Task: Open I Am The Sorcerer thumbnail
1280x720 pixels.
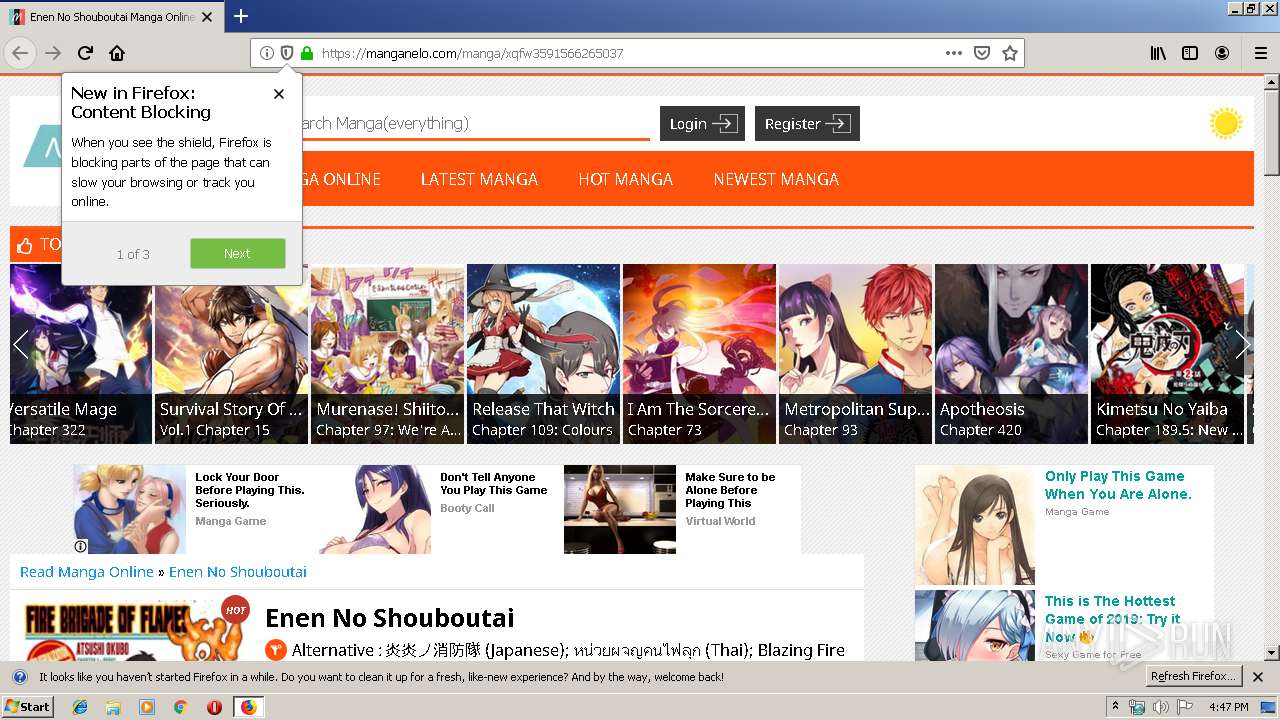Action: [700, 353]
